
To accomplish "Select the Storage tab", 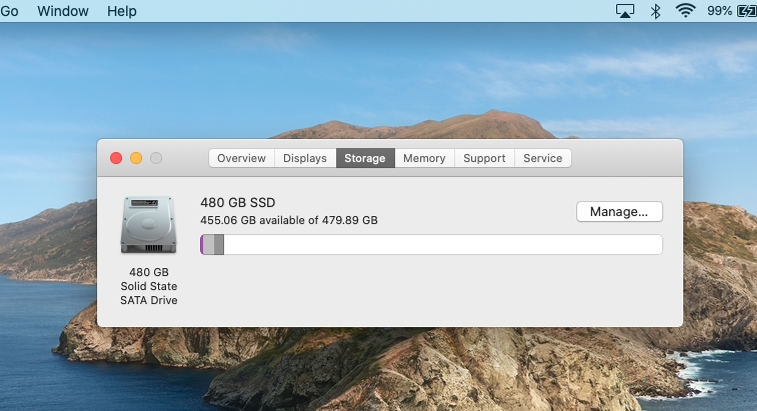I will point(365,158).
